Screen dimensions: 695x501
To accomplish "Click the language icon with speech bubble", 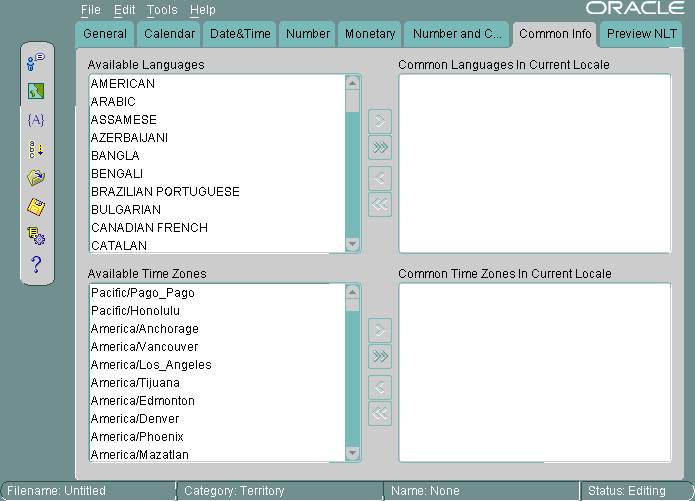I will [36, 63].
